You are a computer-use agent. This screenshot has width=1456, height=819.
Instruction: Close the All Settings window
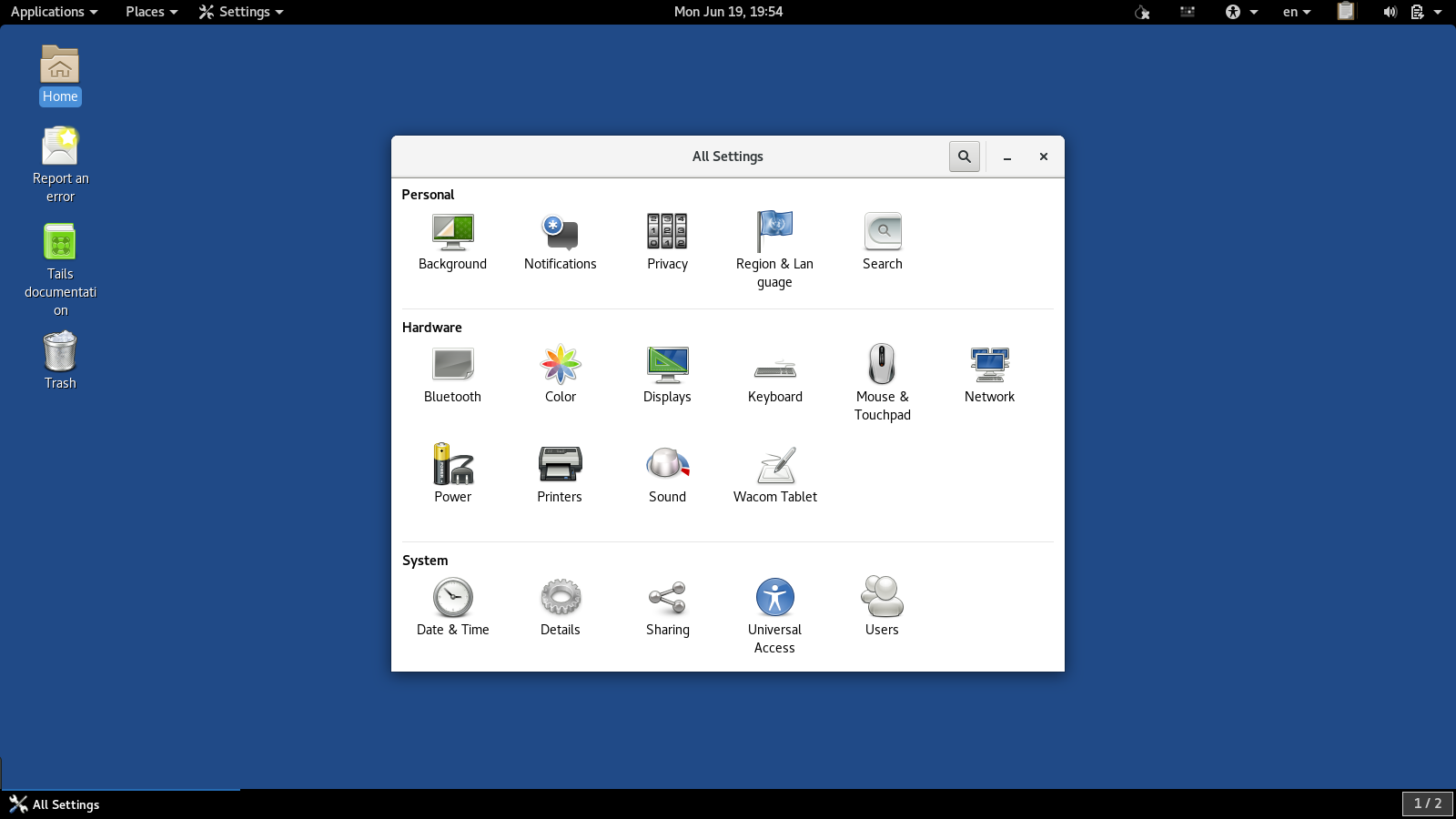pos(1044,157)
